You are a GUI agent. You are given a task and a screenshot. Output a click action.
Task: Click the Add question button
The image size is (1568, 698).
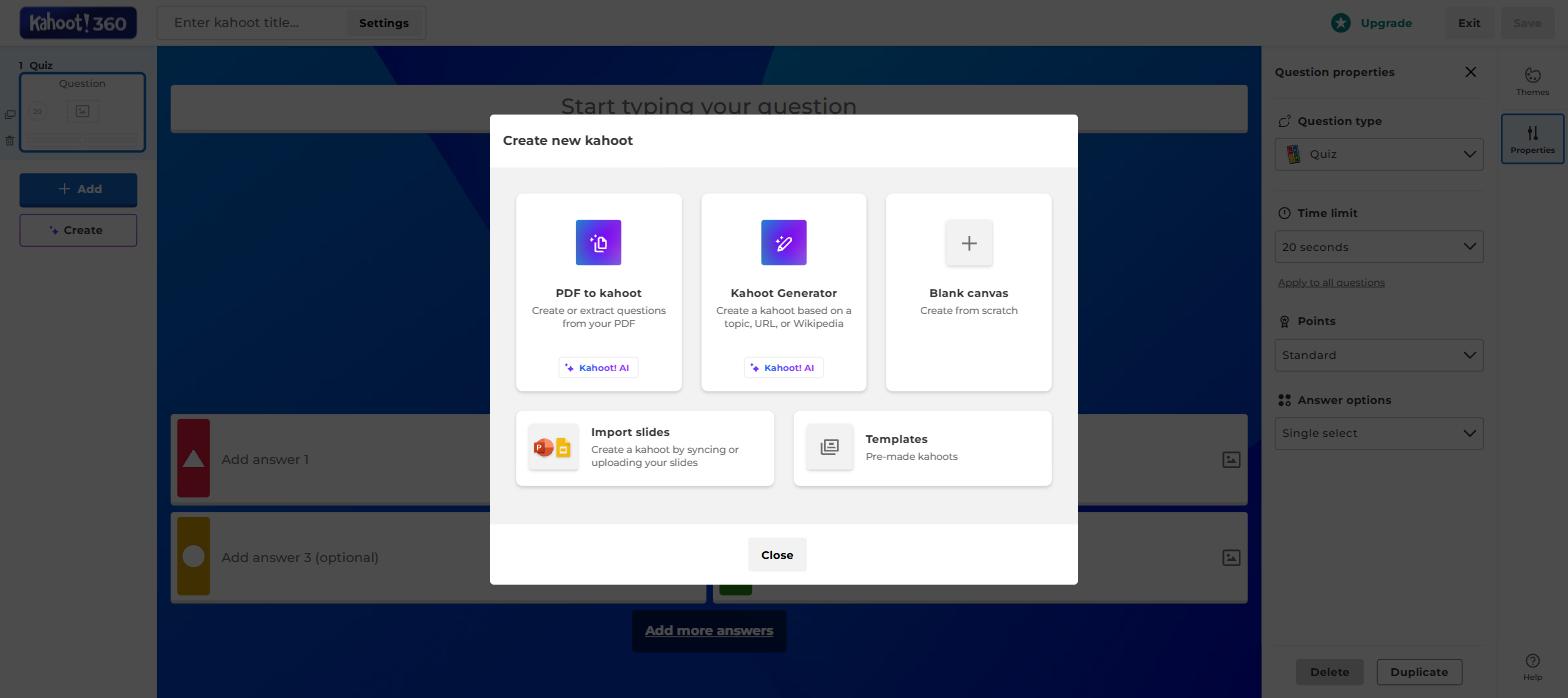point(78,189)
